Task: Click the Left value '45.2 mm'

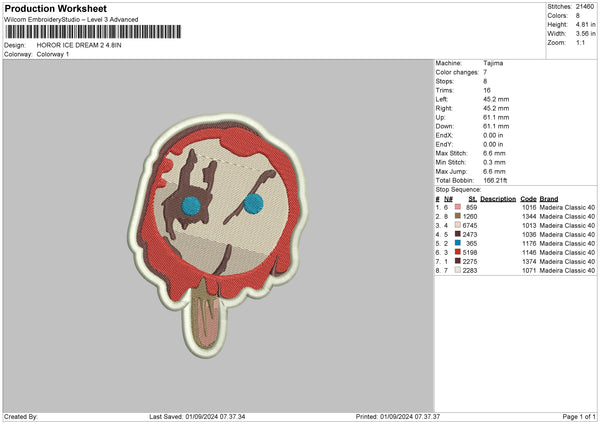Action: click(x=496, y=99)
